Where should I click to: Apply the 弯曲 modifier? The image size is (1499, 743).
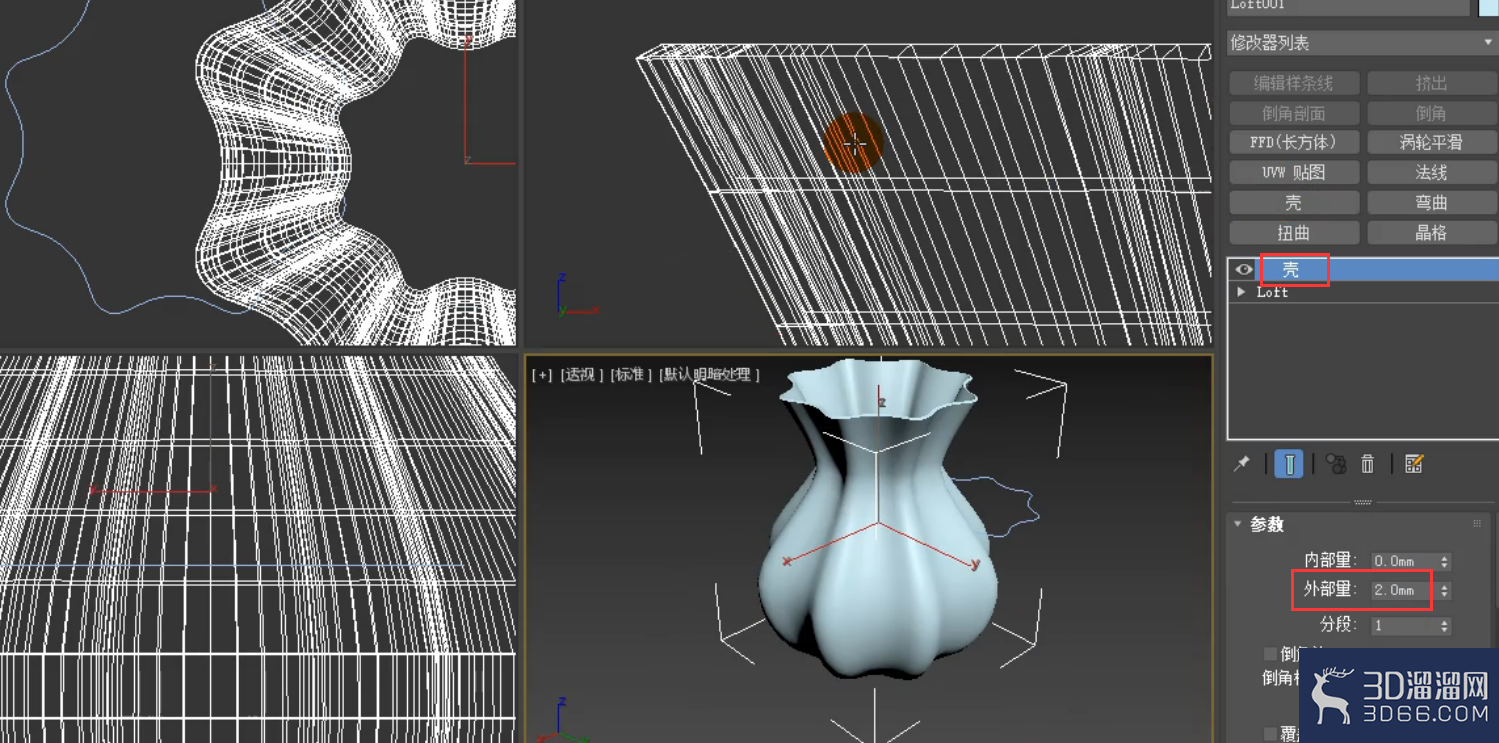[1432, 202]
